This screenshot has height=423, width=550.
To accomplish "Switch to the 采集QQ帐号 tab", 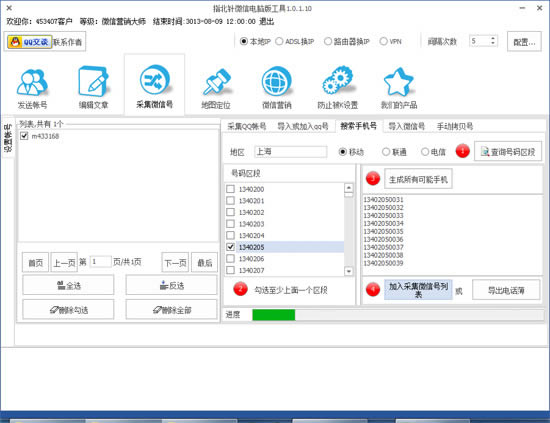I will (247, 126).
